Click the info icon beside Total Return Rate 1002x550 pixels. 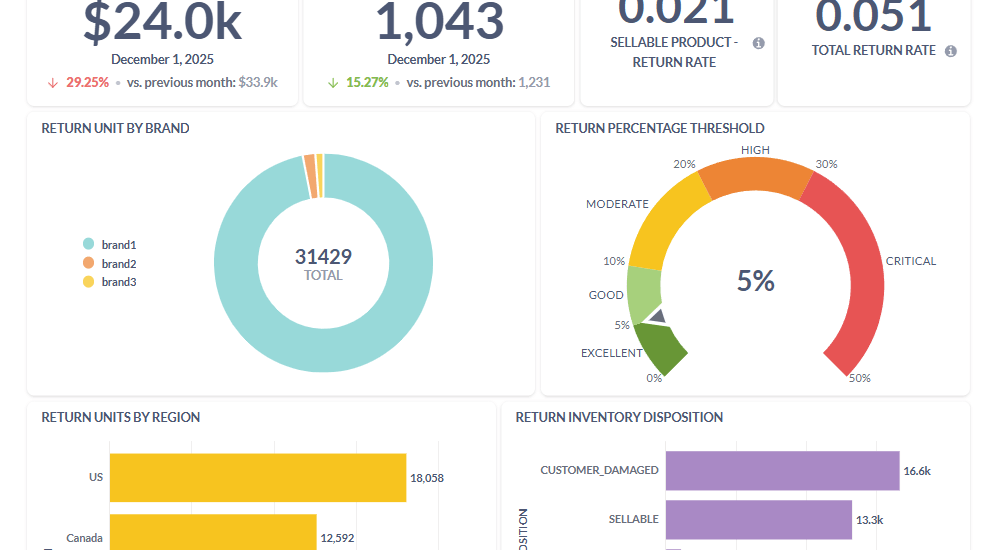[950, 51]
